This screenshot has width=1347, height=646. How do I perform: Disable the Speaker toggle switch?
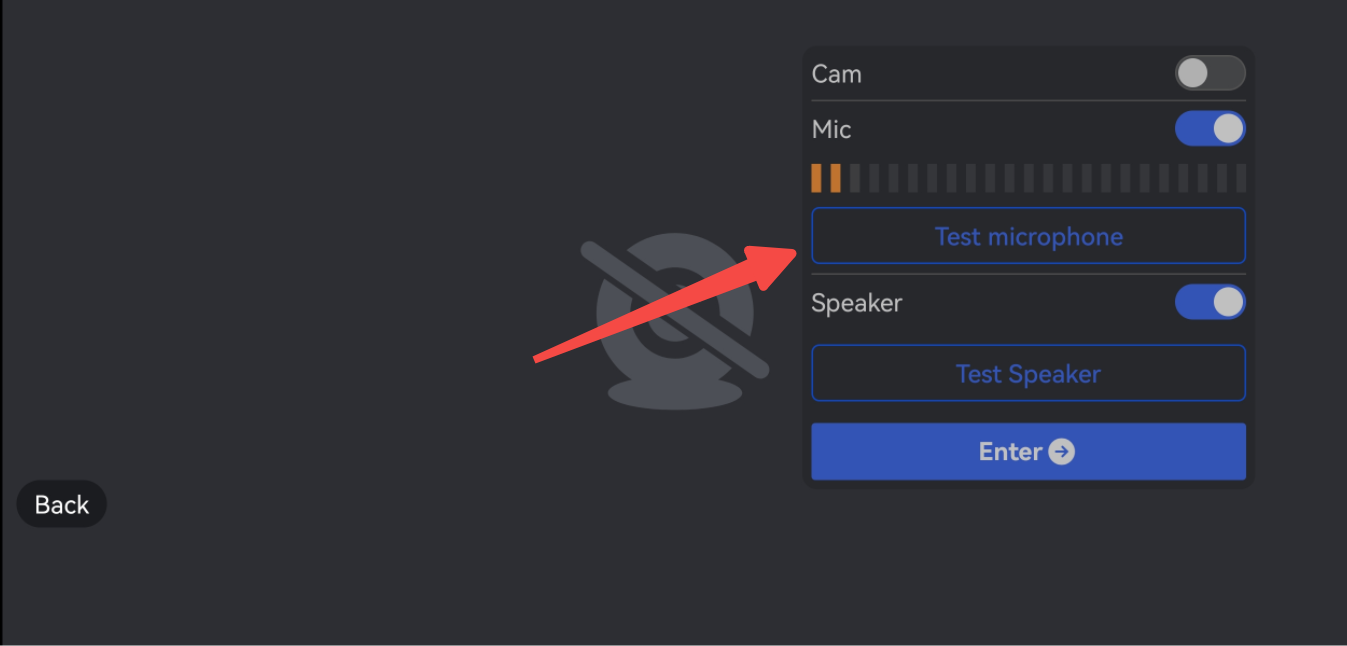tap(1210, 302)
